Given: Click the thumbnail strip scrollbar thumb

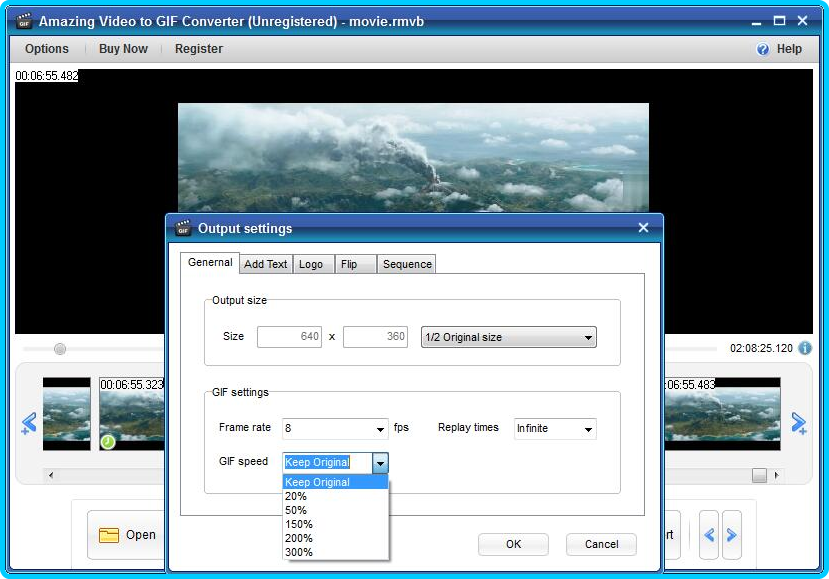Looking at the screenshot, I should tap(759, 475).
